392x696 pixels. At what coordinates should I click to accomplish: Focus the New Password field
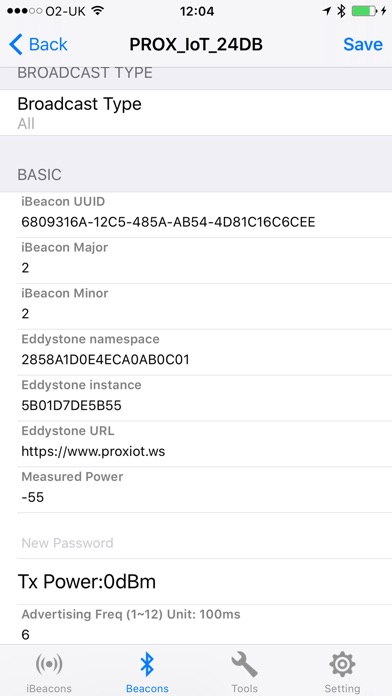point(205,543)
